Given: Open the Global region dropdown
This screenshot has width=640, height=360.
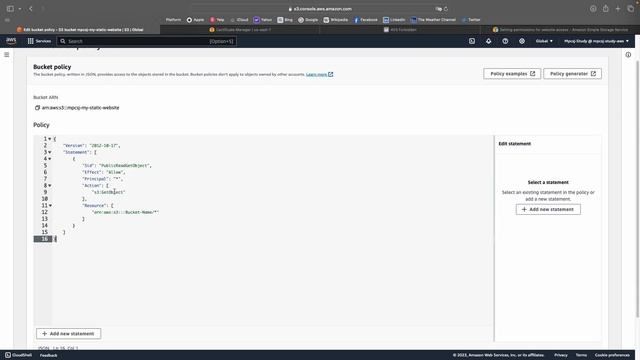Looking at the screenshot, I should 544,41.
